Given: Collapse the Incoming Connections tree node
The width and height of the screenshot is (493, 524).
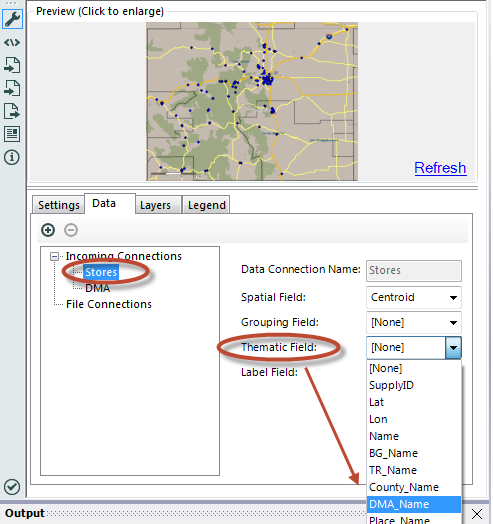Looking at the screenshot, I should coord(54,256).
